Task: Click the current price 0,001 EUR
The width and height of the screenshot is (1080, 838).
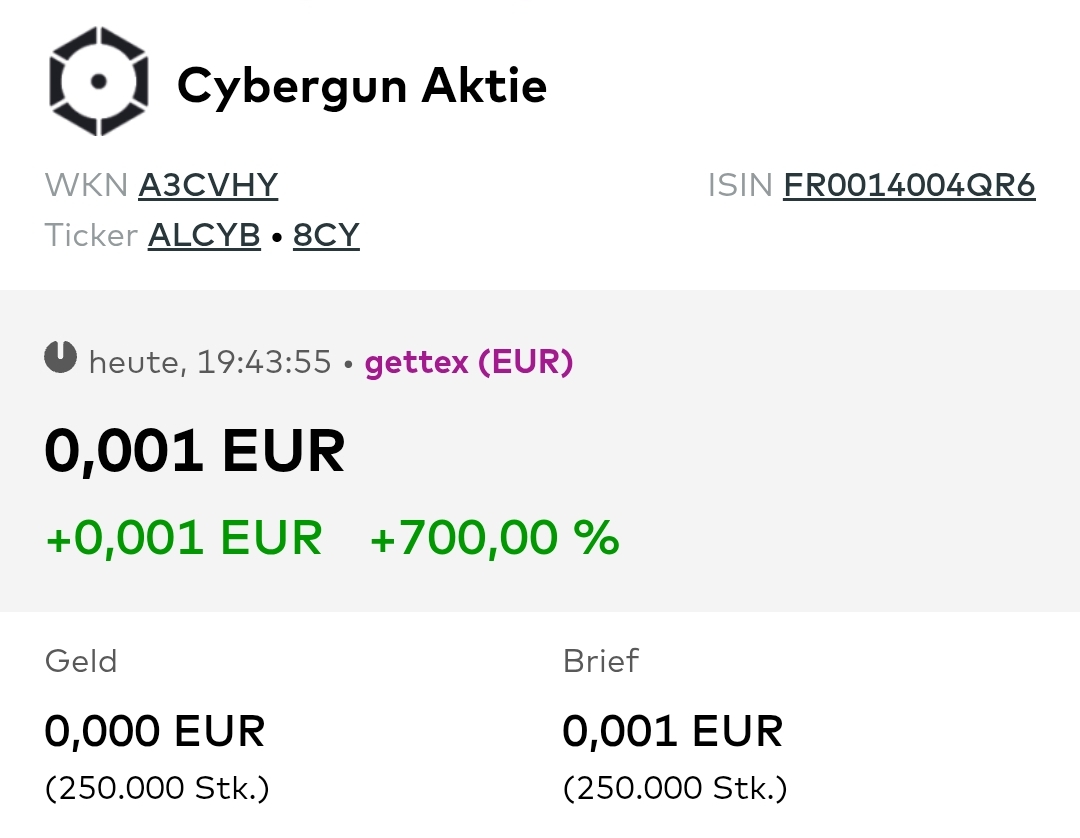Action: pos(196,449)
